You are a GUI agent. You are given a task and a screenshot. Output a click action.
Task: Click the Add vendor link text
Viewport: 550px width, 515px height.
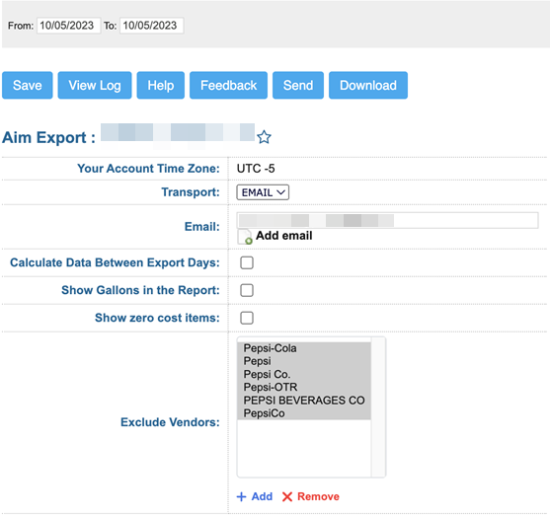262,496
